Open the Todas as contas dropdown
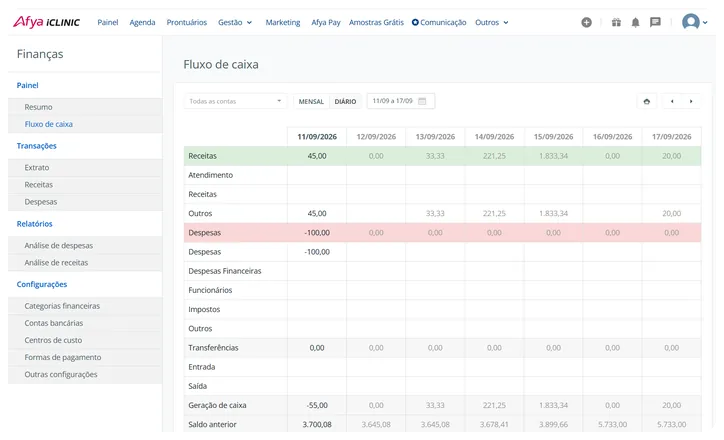This screenshot has width=724, height=440. 235,101
